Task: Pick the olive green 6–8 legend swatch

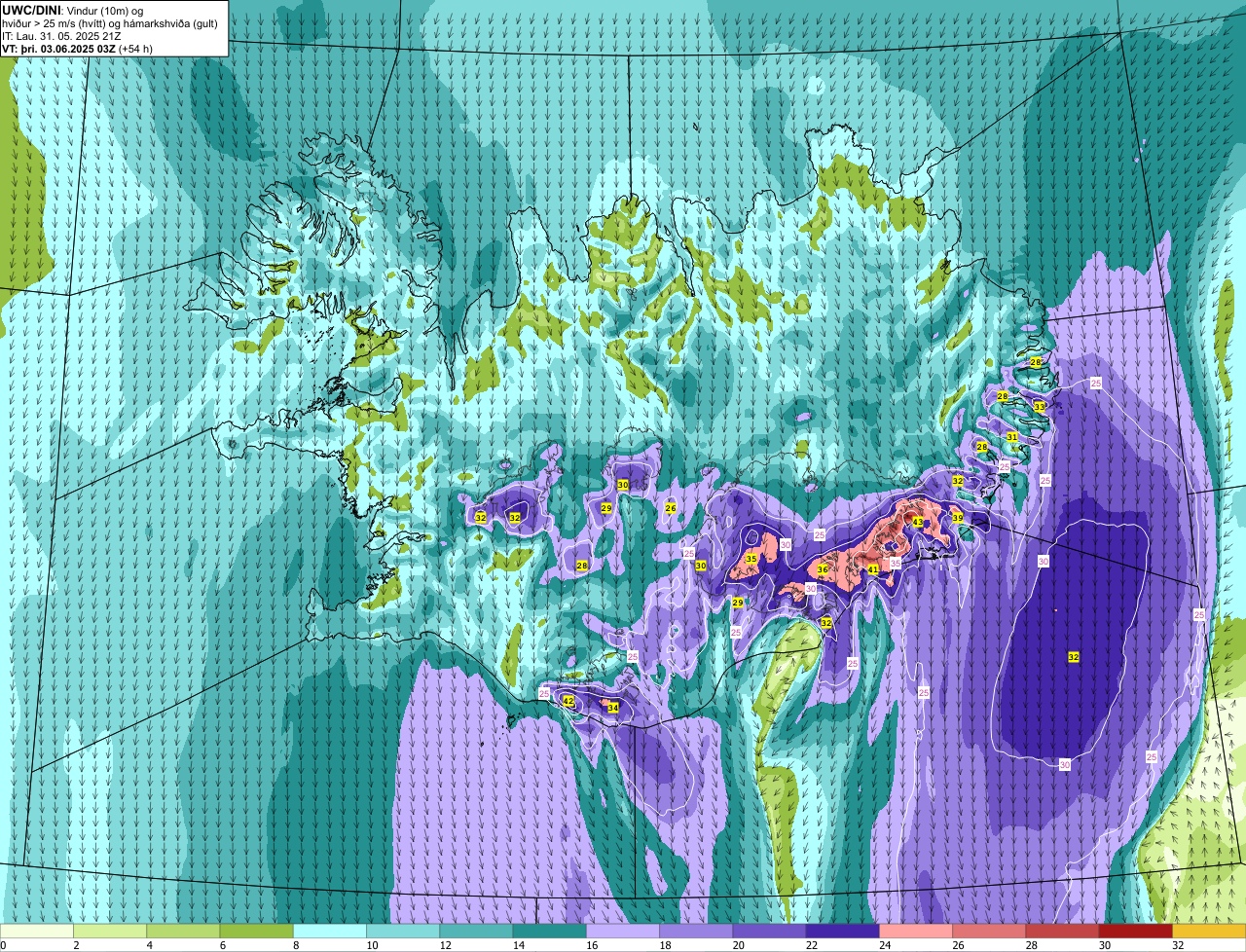Action: click(x=256, y=932)
